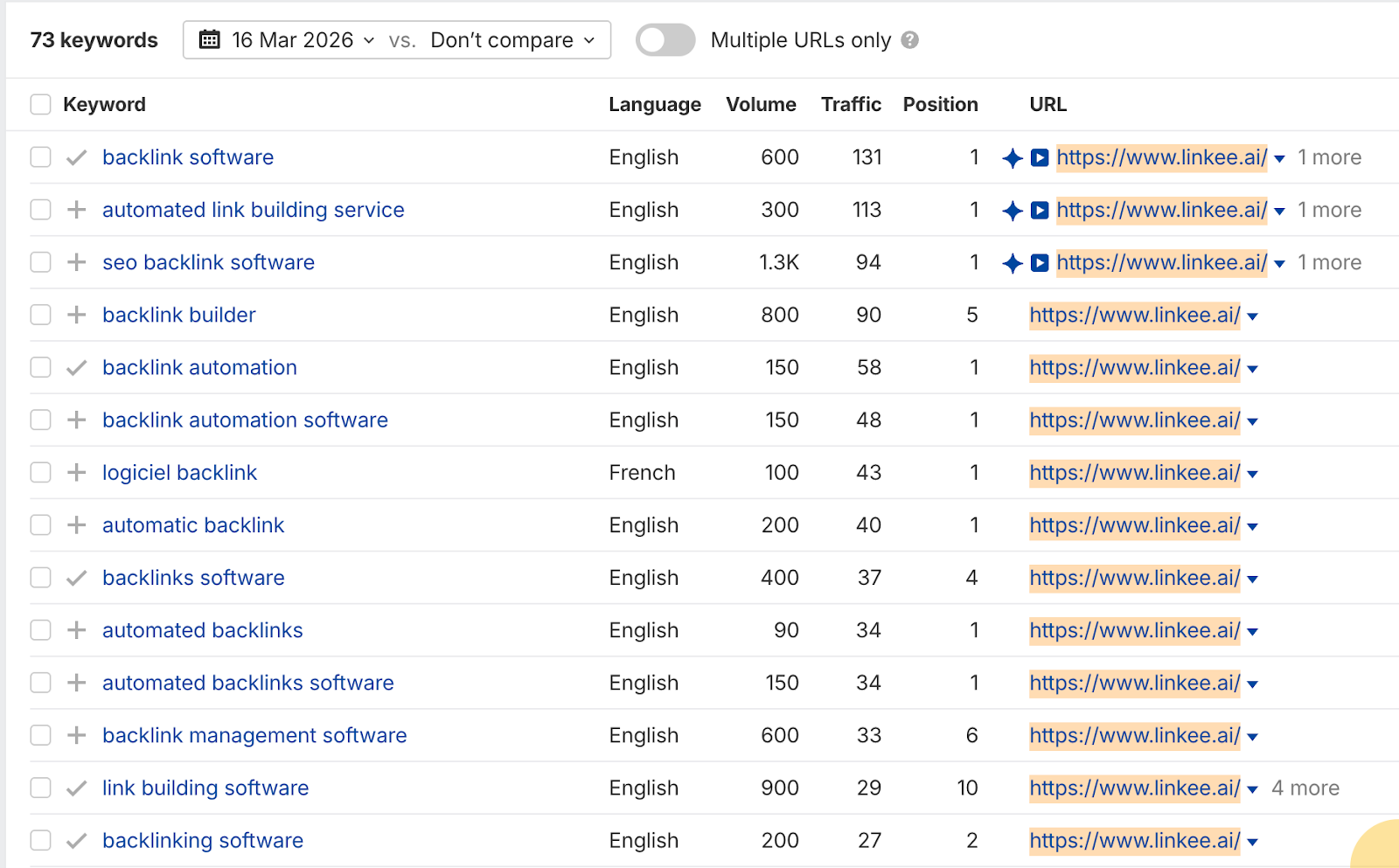Click the video icon in automated link building service row
The width and height of the screenshot is (1399, 868).
tap(1040, 211)
